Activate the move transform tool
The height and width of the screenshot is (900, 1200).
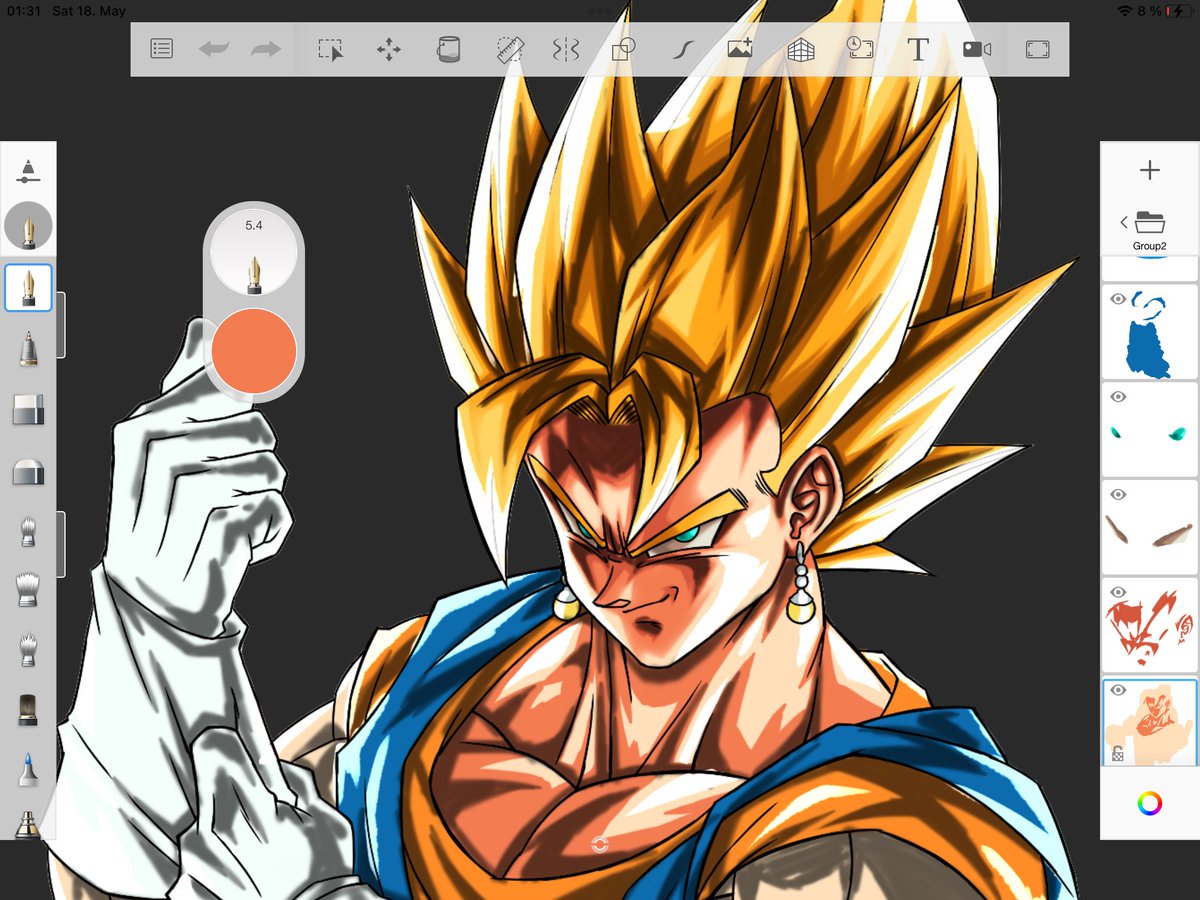pyautogui.click(x=388, y=49)
